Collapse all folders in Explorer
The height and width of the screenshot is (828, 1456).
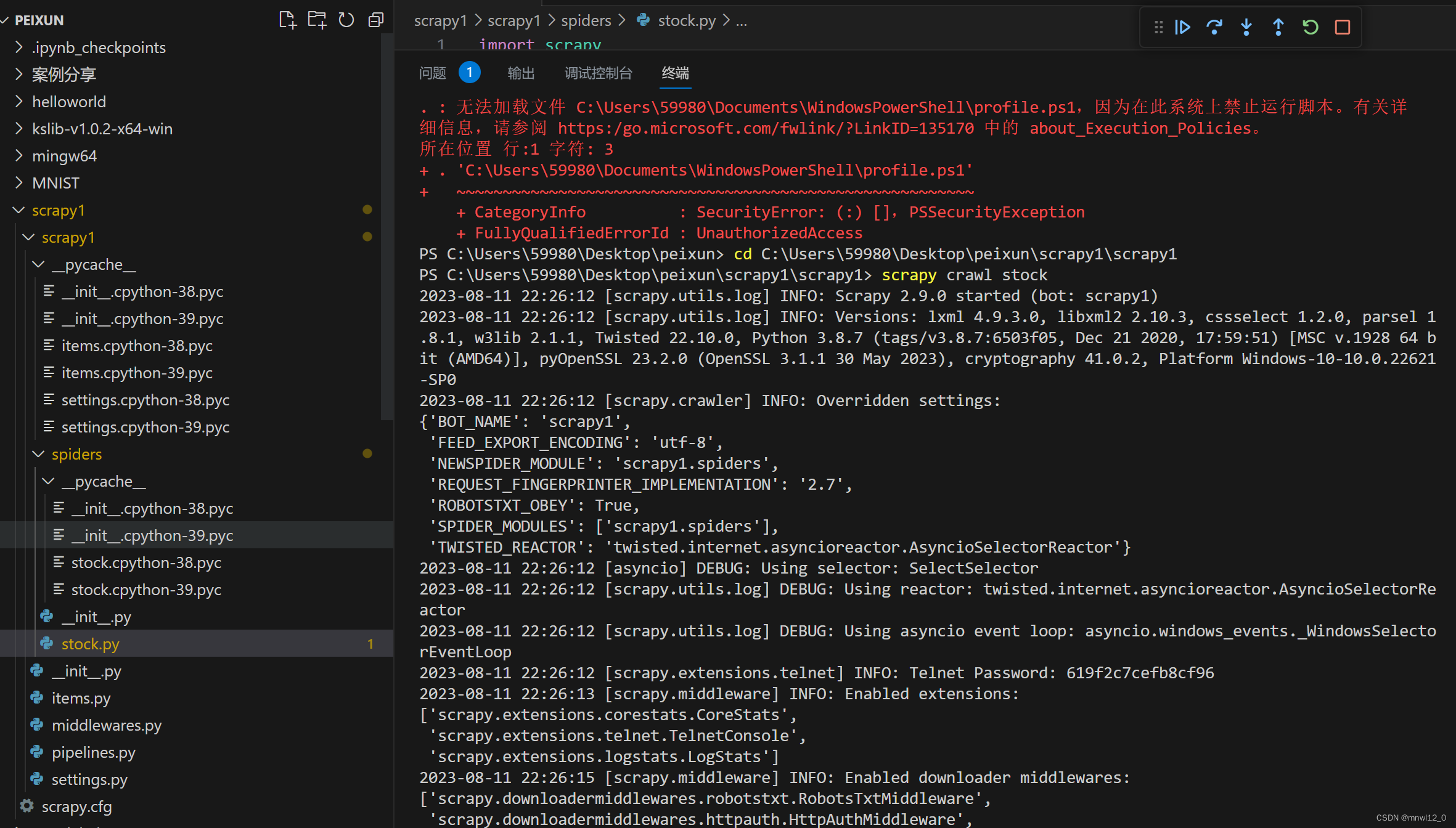pyautogui.click(x=375, y=20)
